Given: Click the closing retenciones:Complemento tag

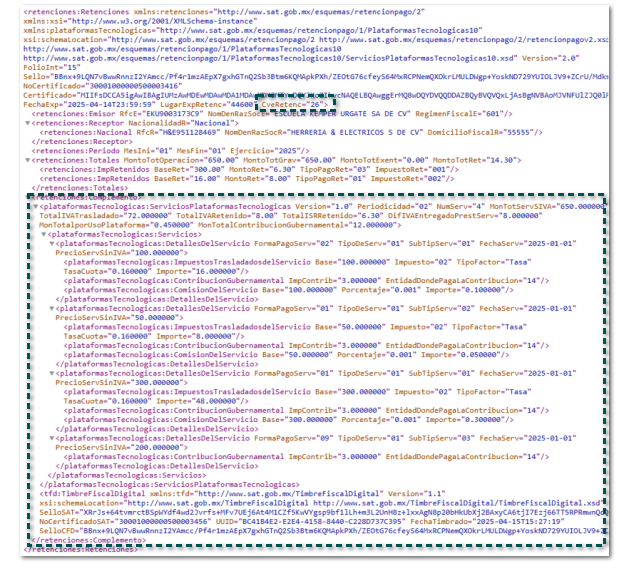Looking at the screenshot, I should coord(89,540).
